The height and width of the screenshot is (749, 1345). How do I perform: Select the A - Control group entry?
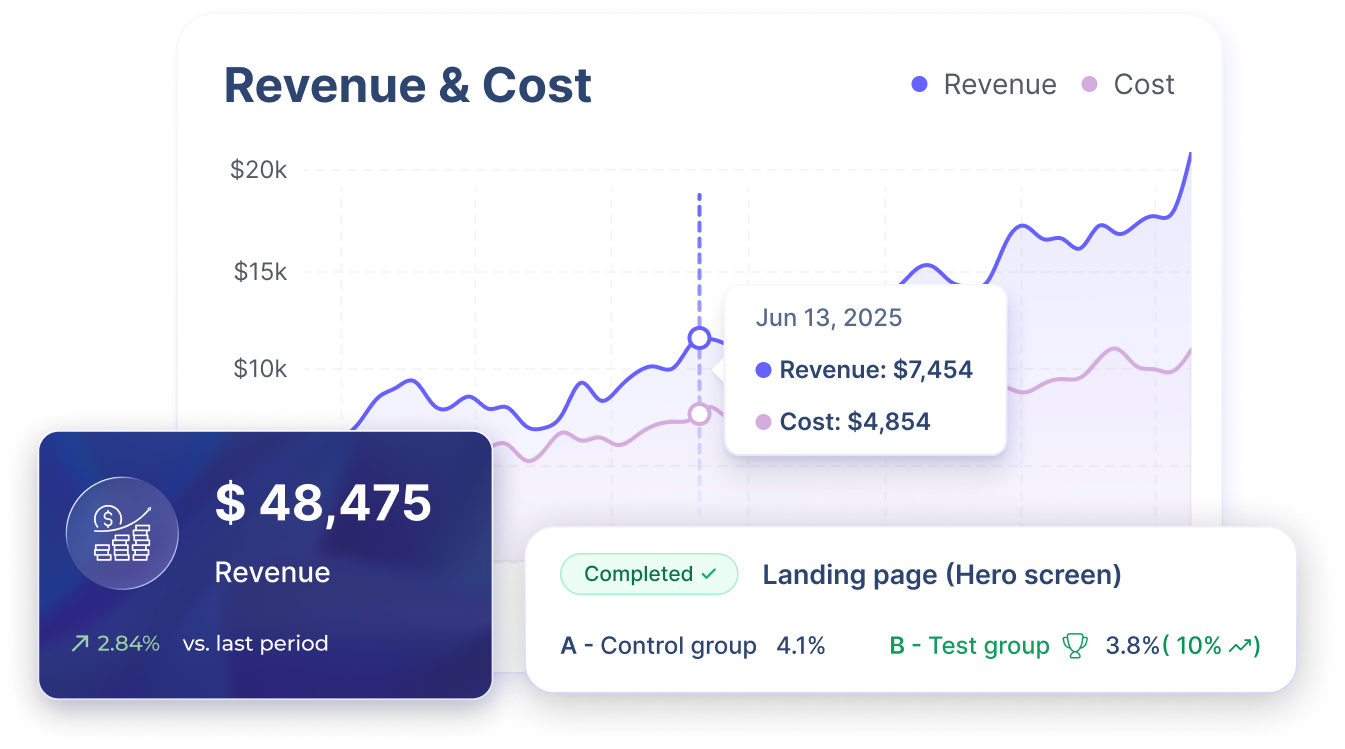tap(660, 645)
